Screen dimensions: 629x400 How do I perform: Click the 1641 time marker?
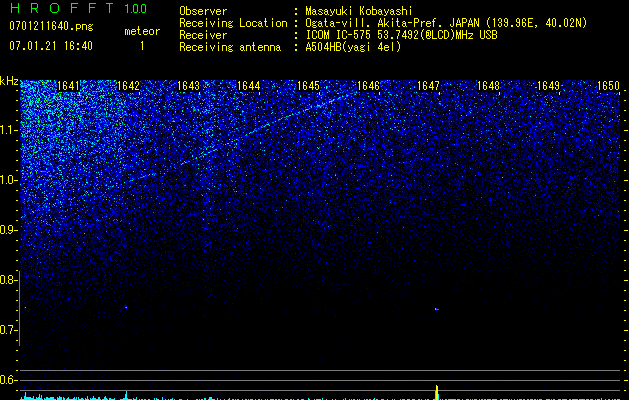(69, 86)
